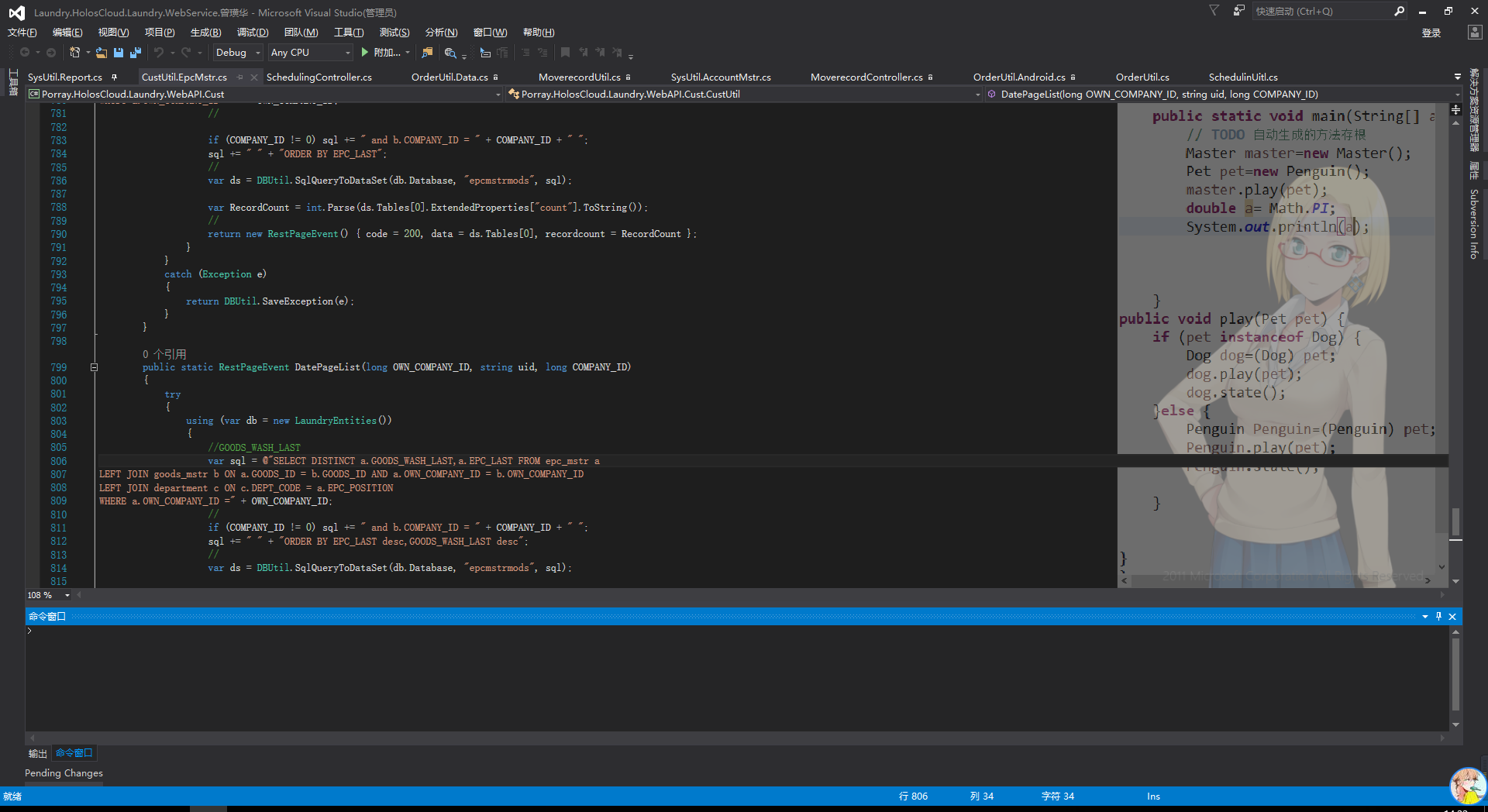
Task: Open the 编辑(E) menu
Action: point(67,33)
